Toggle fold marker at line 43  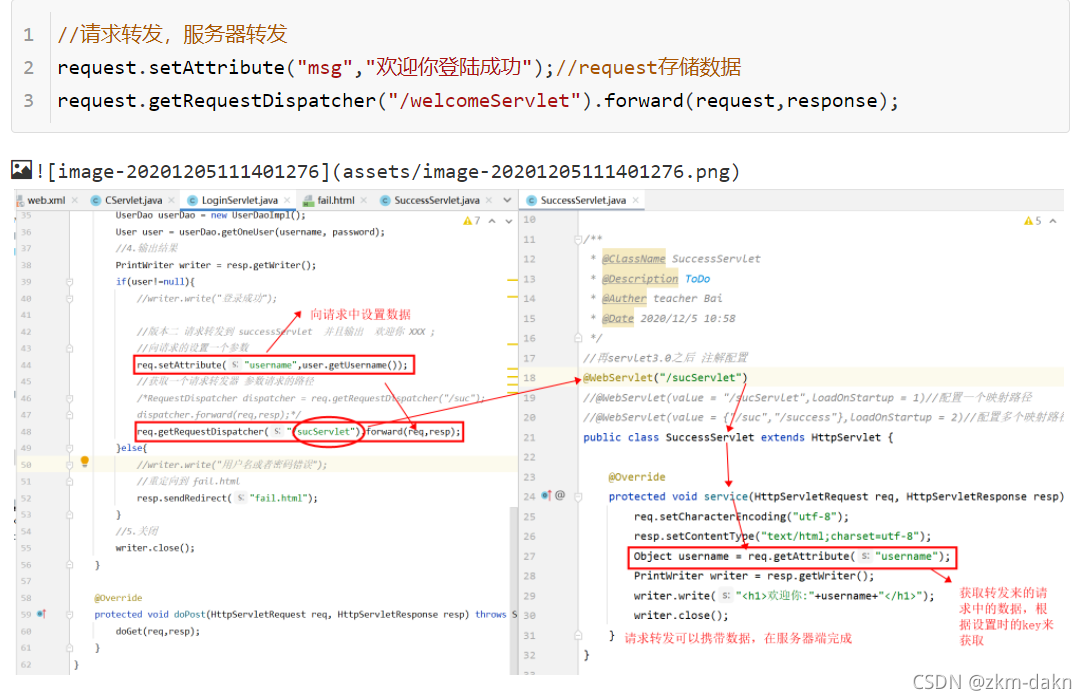coord(69,348)
